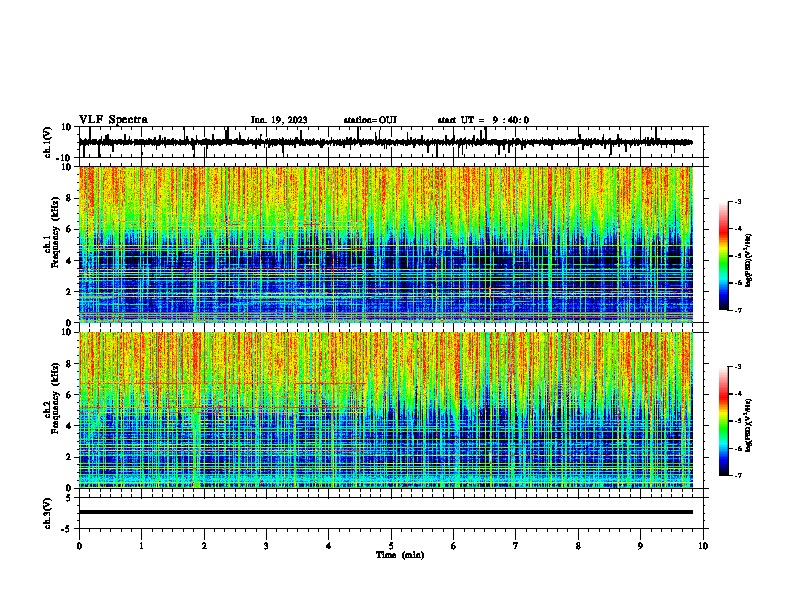The height and width of the screenshot is (612, 792).
Task: Click the "0" kHz tick on ch.1 frequency axis
Action: [69, 323]
